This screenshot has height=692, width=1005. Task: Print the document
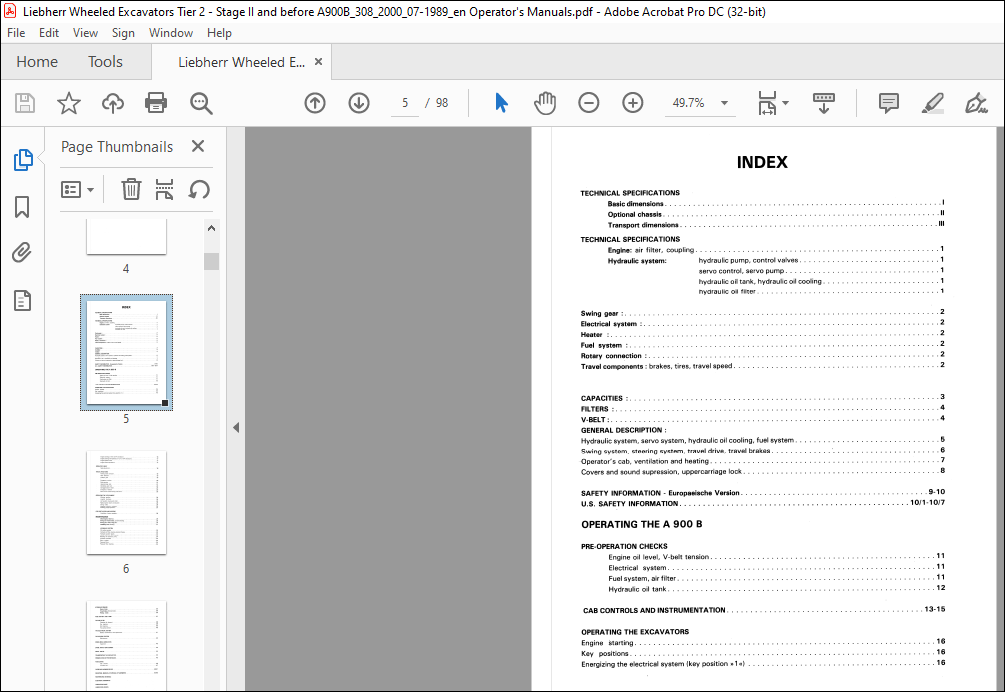click(156, 103)
